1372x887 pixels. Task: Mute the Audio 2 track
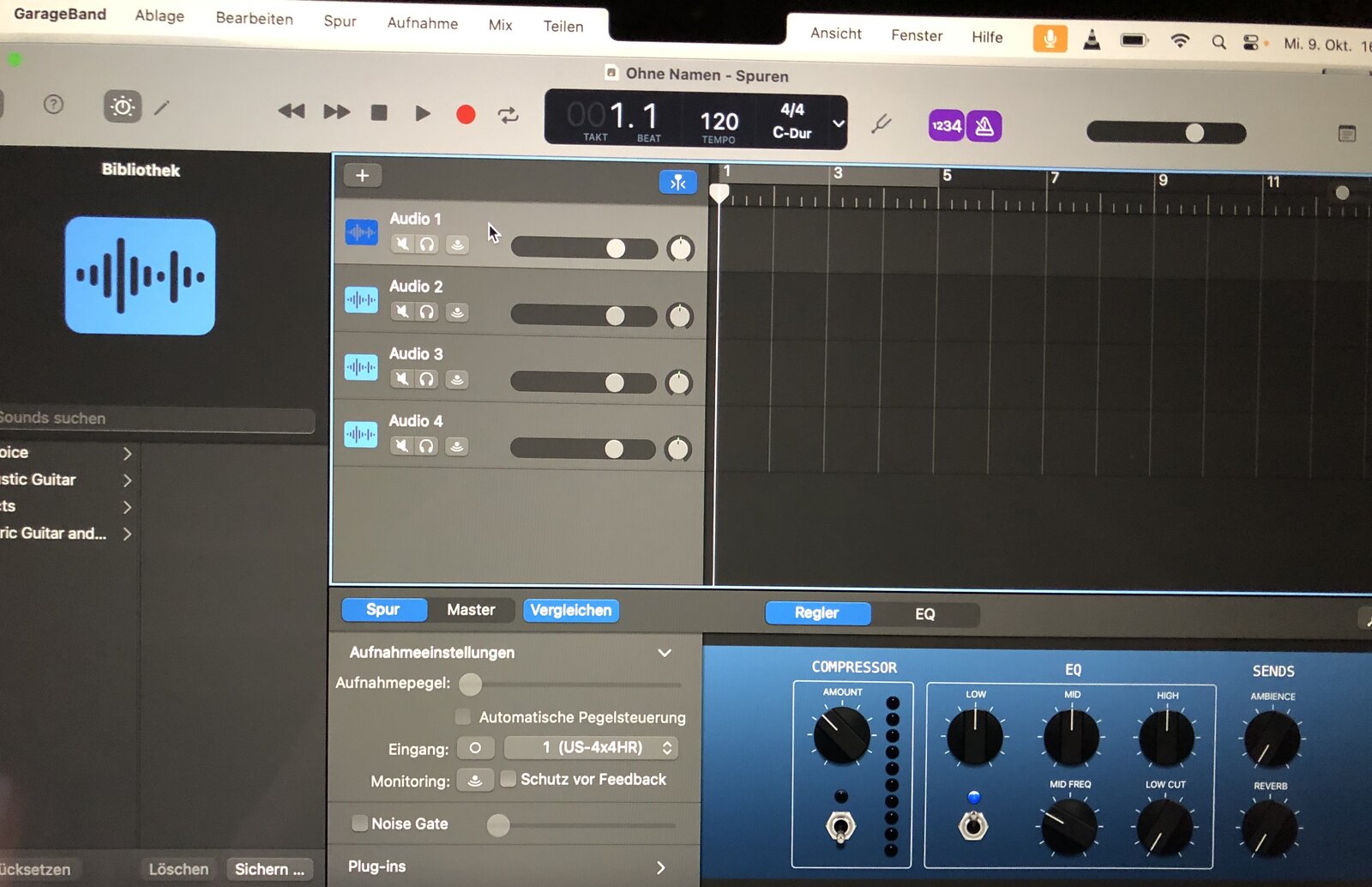tap(402, 311)
